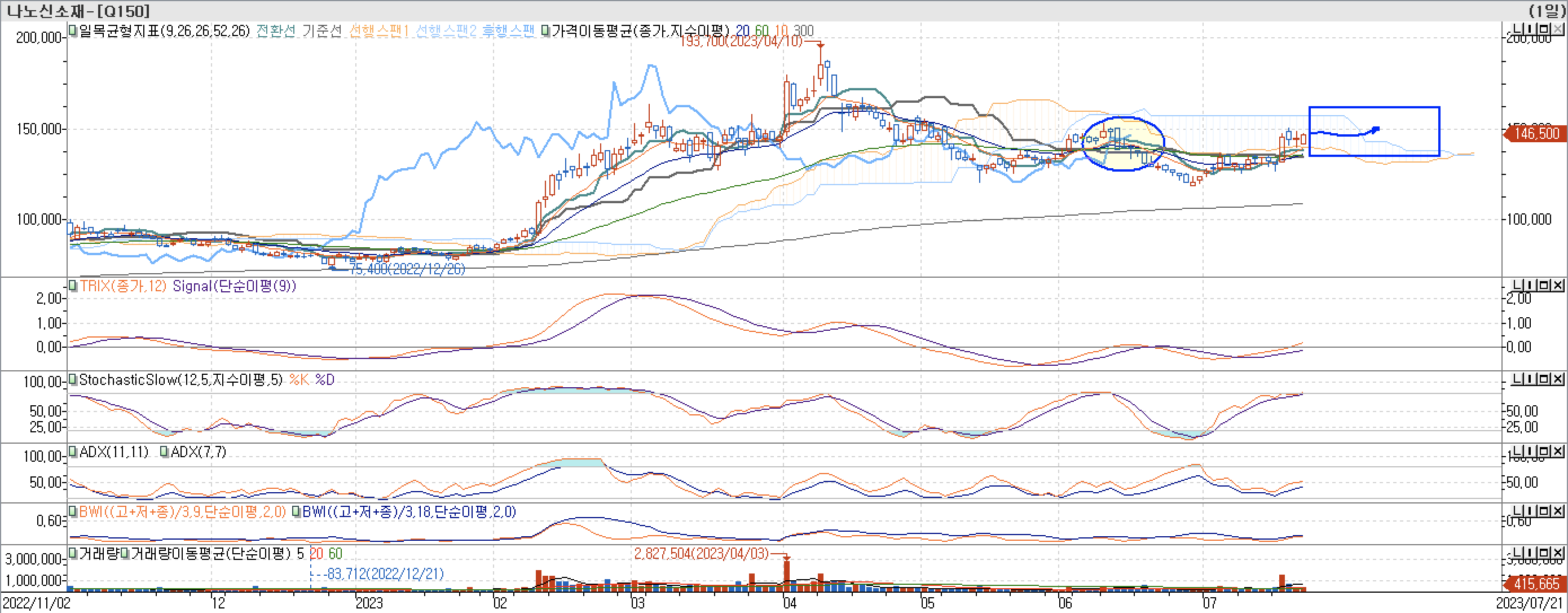
Task: Select the blue rectangle forecast annotation
Action: point(1373,108)
